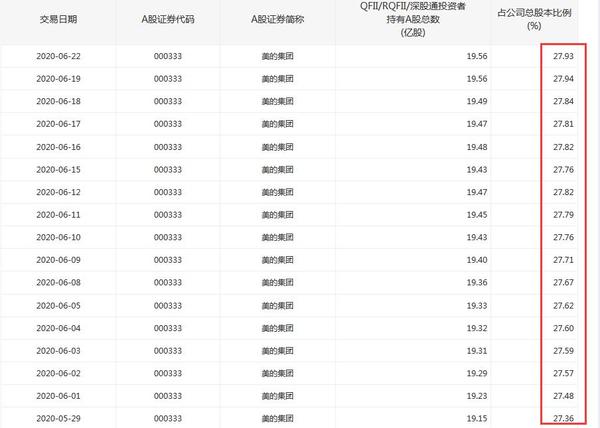Click the holdings value 19.32
This screenshot has height=428, width=600.
click(x=477, y=328)
